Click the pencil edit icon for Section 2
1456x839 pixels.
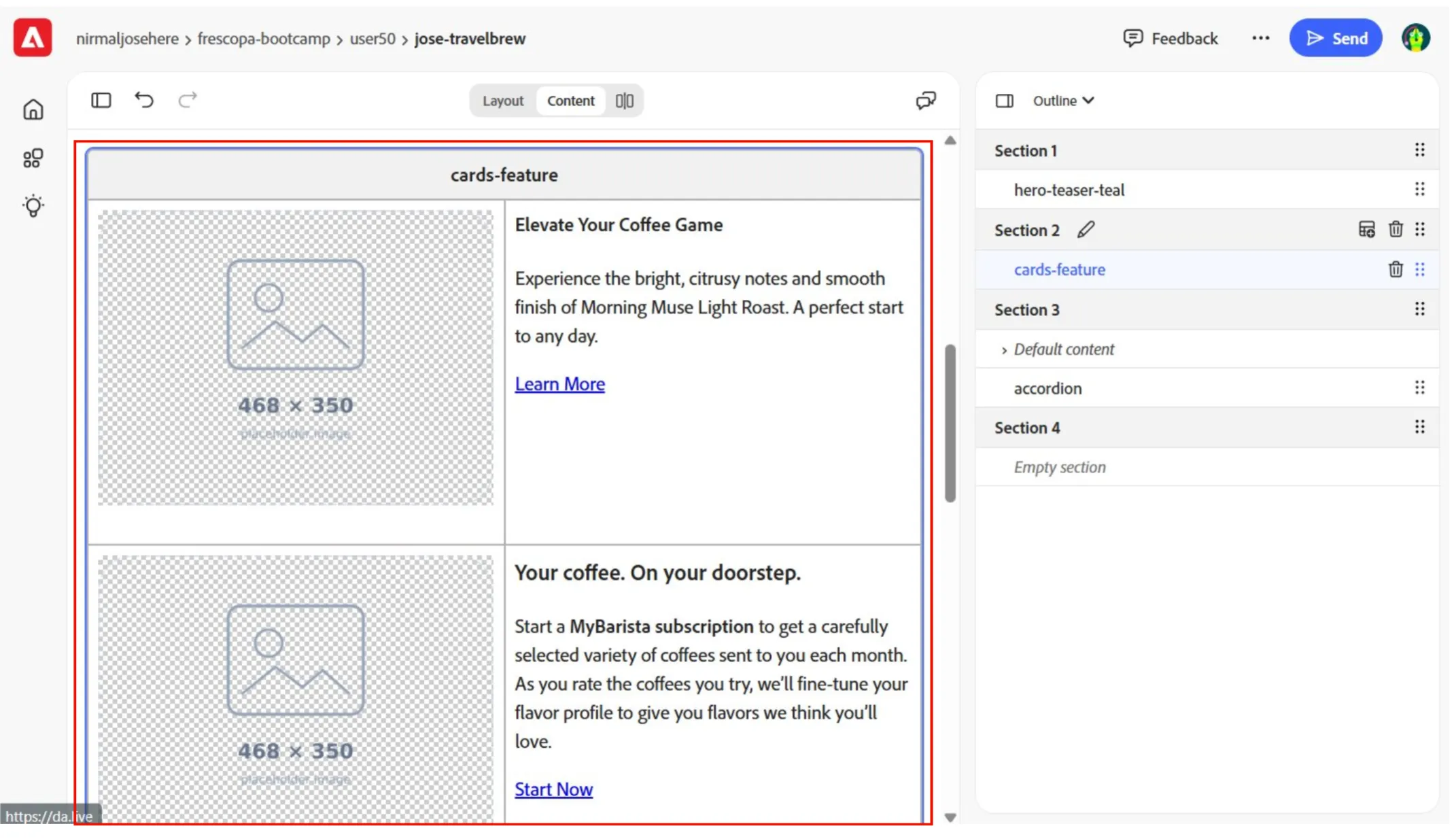click(1086, 230)
